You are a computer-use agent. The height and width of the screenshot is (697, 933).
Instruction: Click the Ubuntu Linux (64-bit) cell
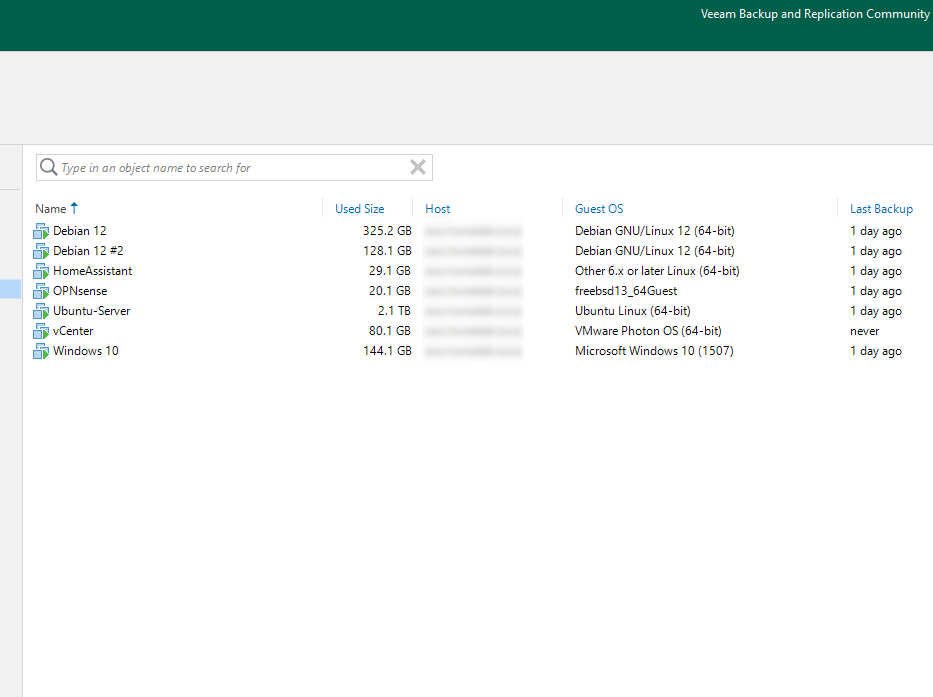pos(633,311)
